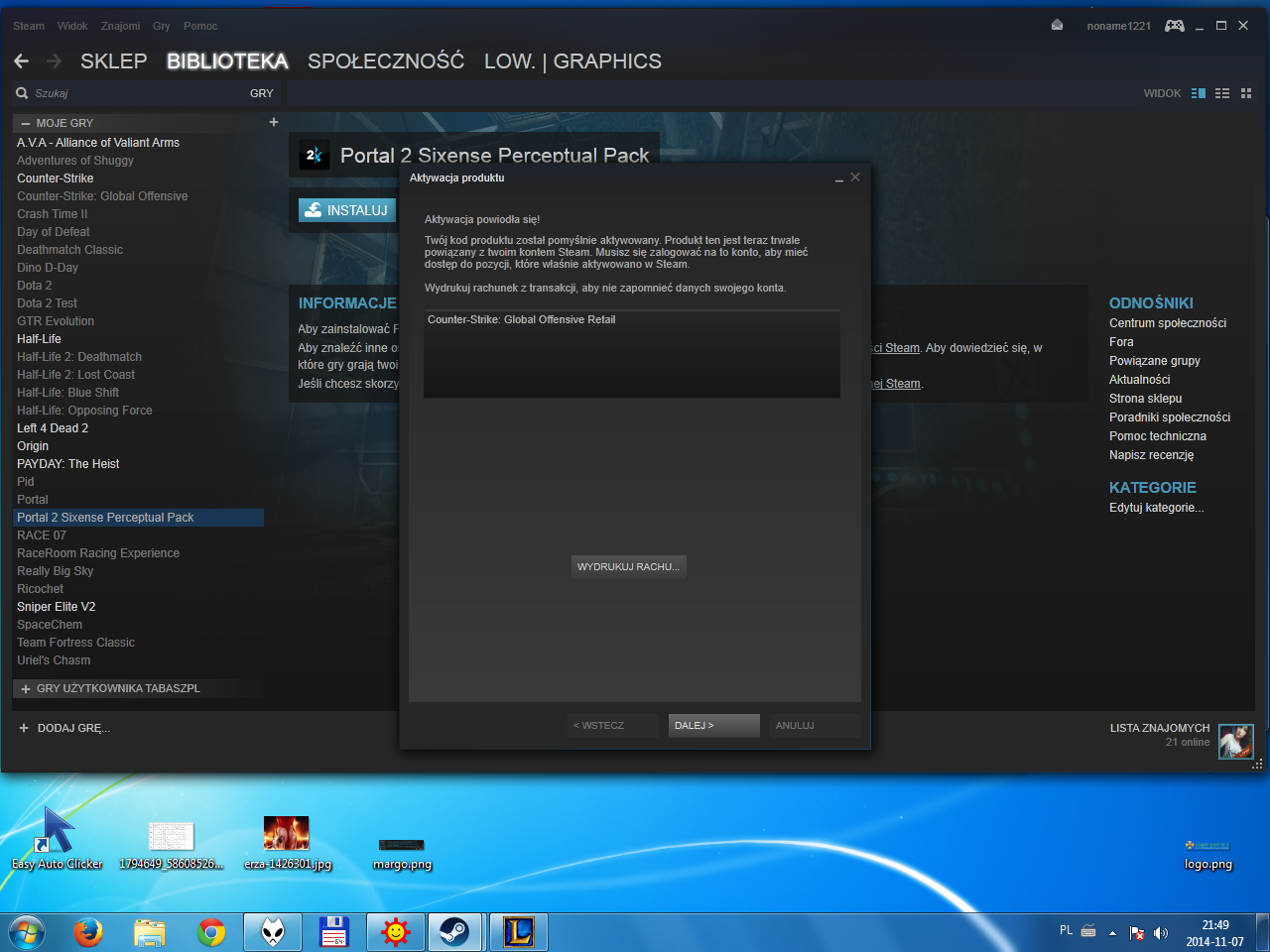
Task: Open Napisz recenzję link
Action: (x=1151, y=455)
